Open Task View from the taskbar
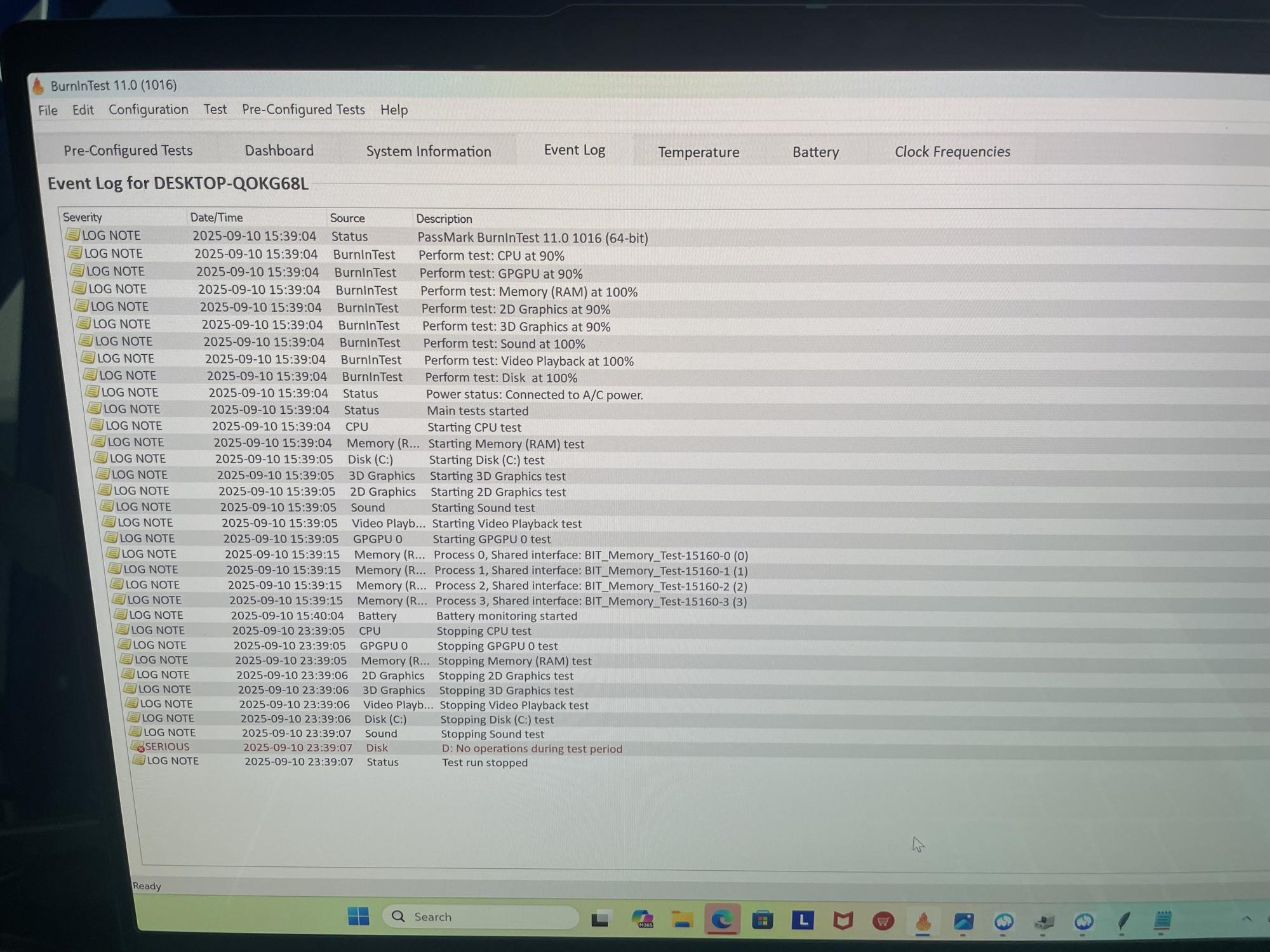This screenshot has width=1270, height=952. (600, 919)
